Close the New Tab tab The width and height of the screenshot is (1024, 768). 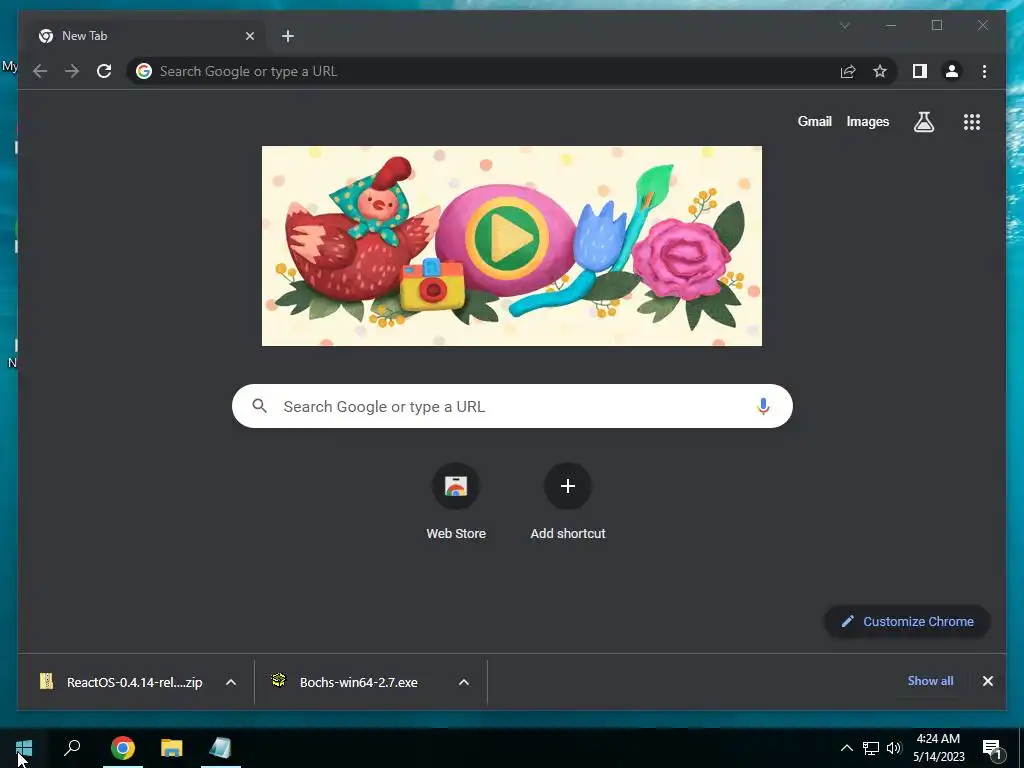(249, 36)
